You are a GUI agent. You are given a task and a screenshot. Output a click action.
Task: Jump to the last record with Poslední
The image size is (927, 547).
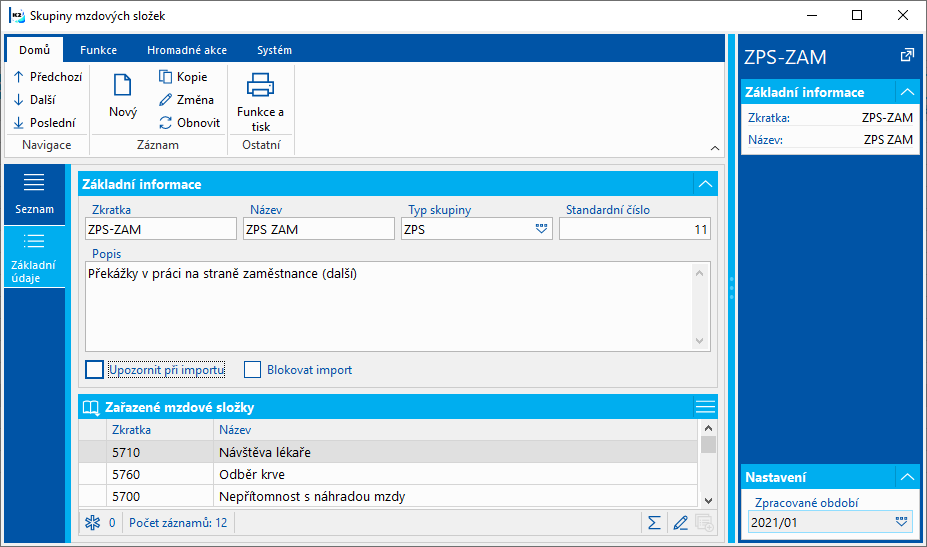click(x=45, y=123)
